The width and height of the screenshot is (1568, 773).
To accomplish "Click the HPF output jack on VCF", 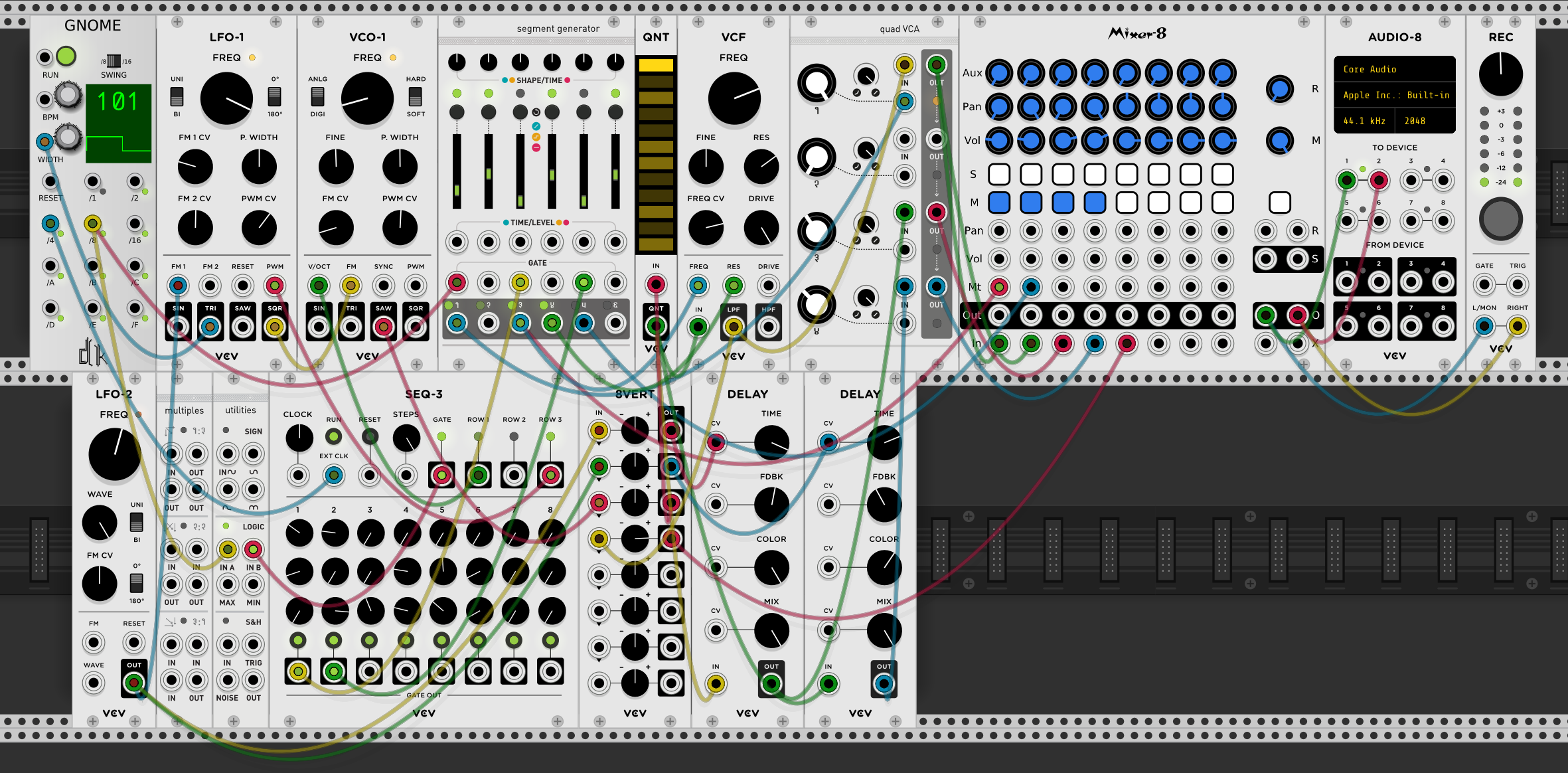I will (x=768, y=326).
